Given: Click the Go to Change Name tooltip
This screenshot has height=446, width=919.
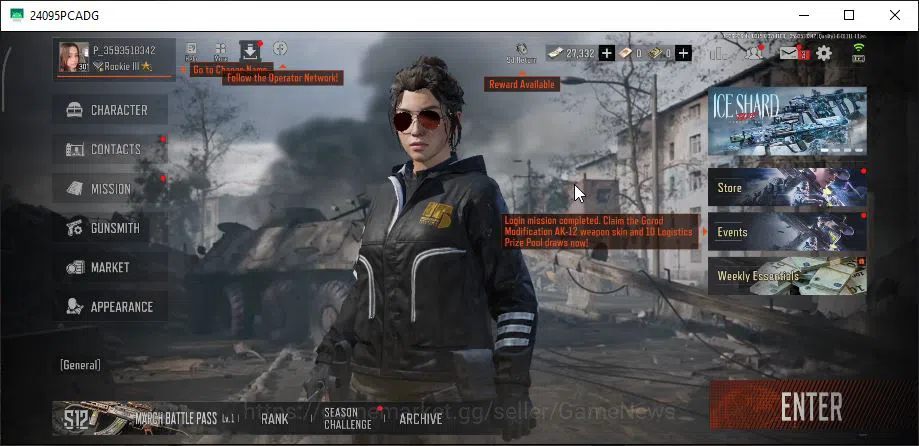Looking at the screenshot, I should (231, 70).
